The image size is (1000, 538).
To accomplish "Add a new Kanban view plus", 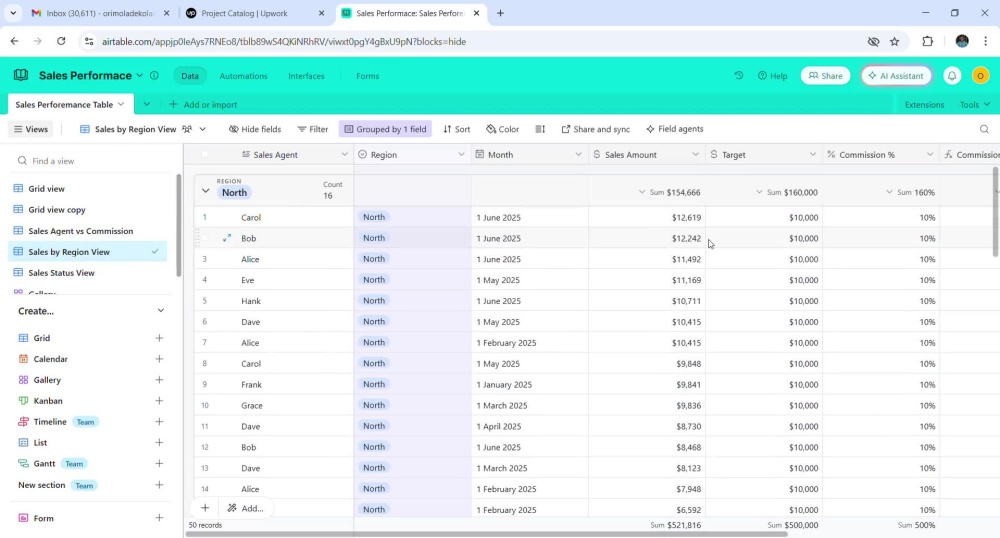I will coord(159,400).
